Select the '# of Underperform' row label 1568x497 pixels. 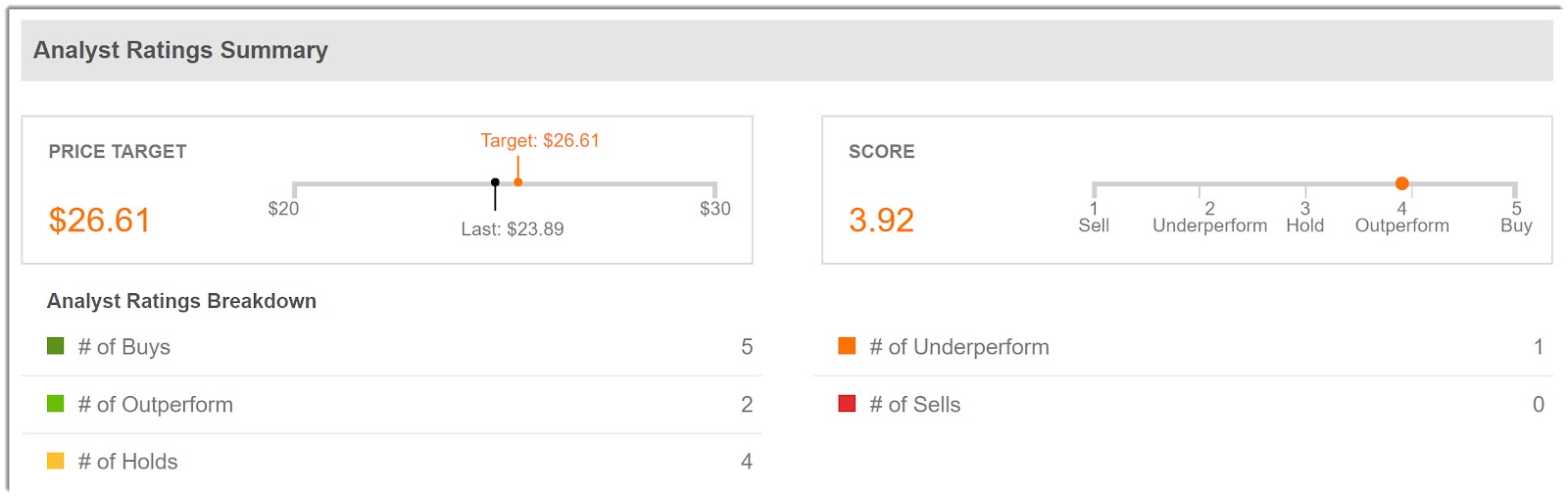coord(959,347)
